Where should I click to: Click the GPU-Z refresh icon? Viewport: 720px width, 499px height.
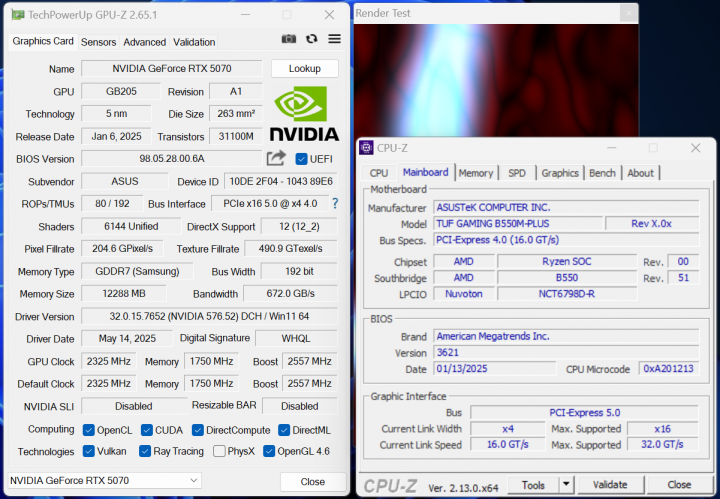tap(312, 39)
